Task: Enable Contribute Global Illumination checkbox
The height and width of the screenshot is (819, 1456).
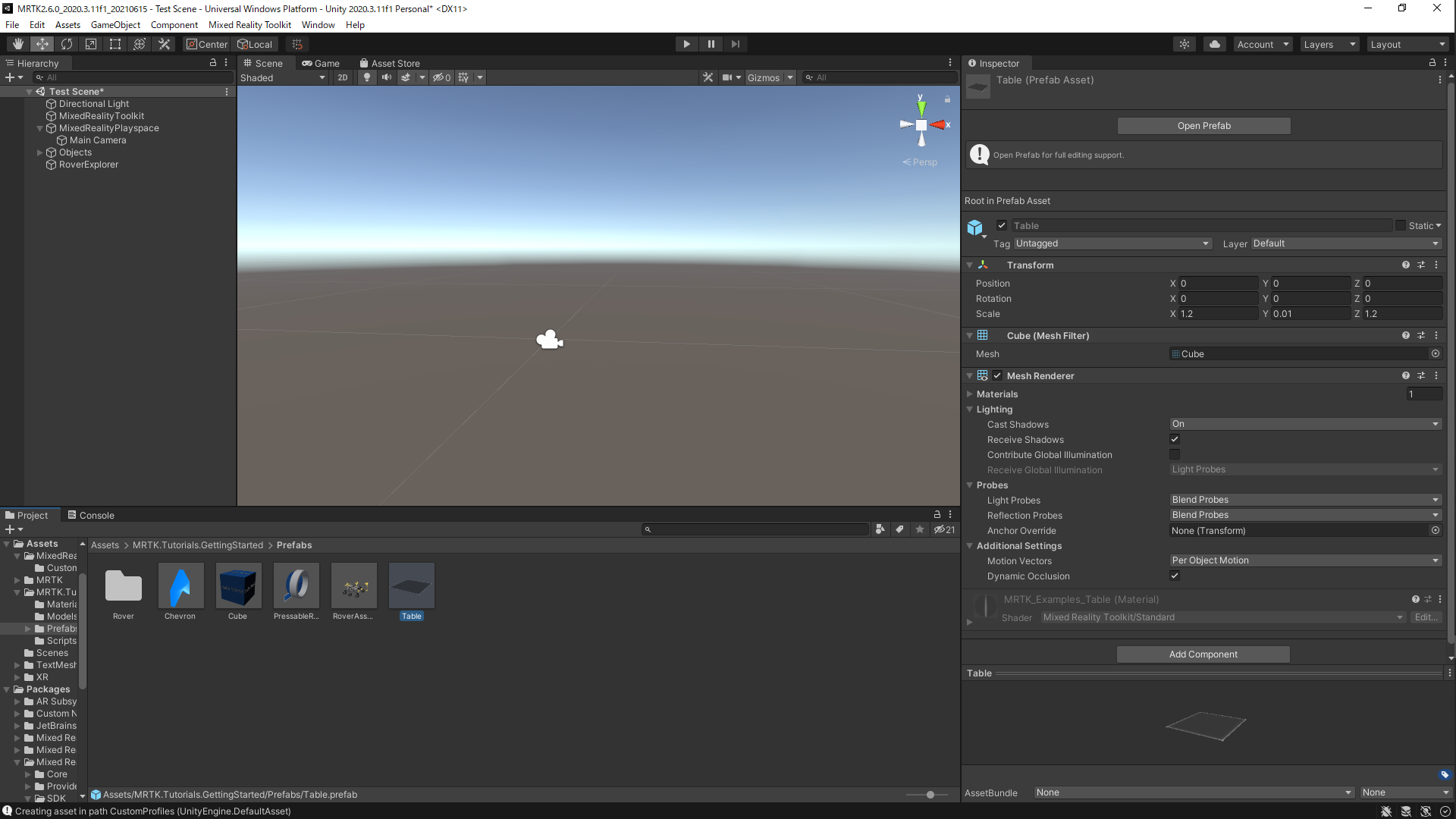Action: coord(1175,455)
